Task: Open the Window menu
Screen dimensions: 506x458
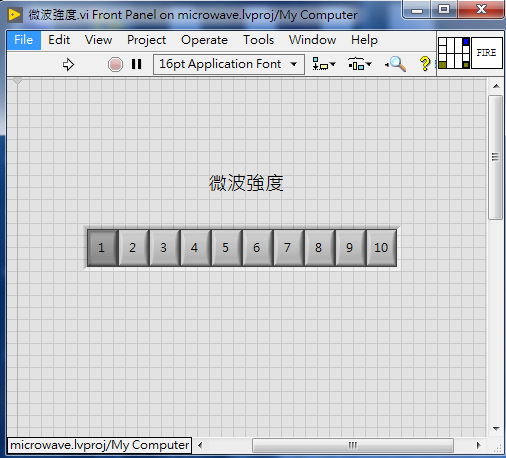Action: coord(312,40)
